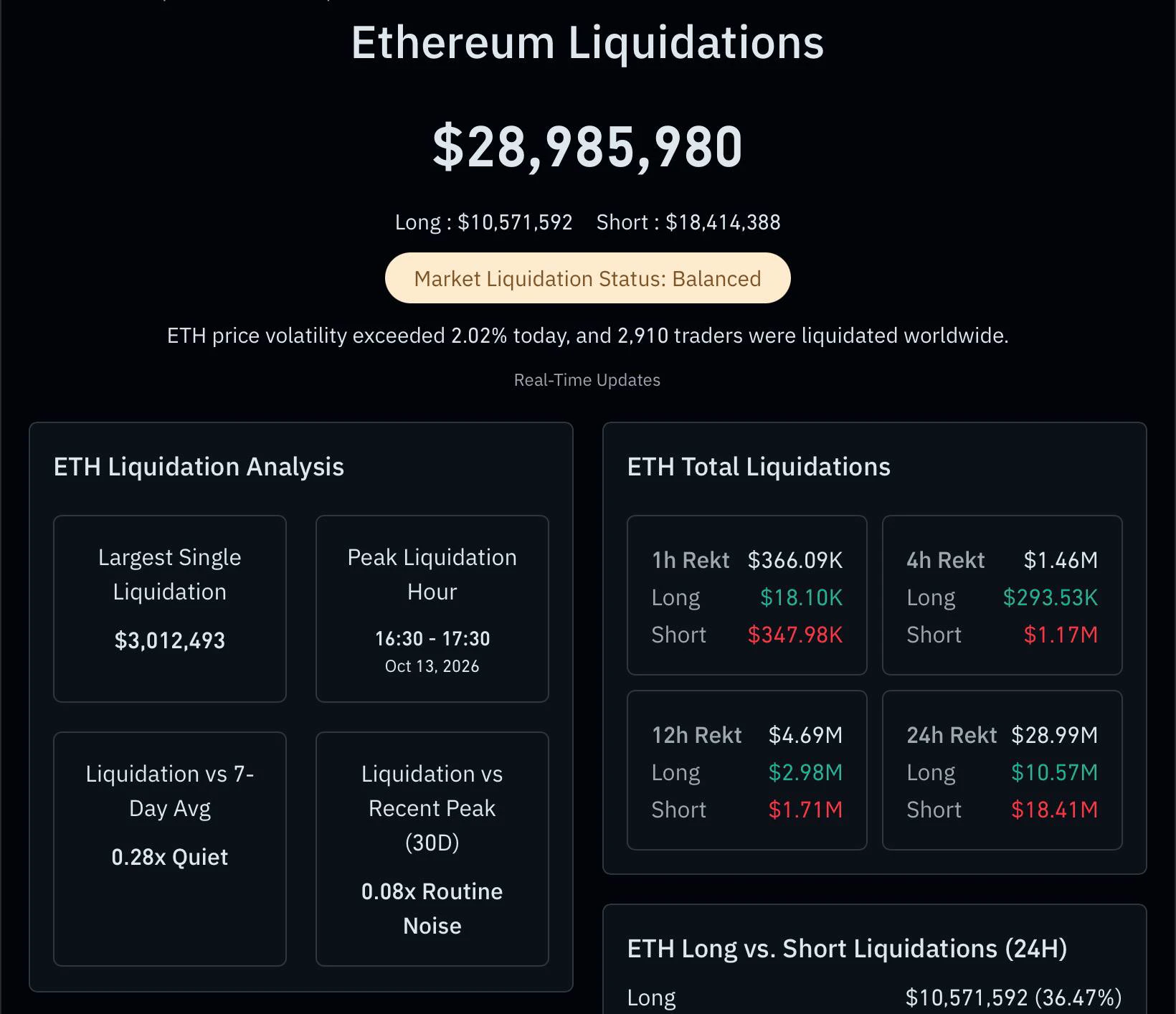Click the Long : $10,571,592 value
Viewport: 1176px width, 1014px height.
click(x=484, y=222)
